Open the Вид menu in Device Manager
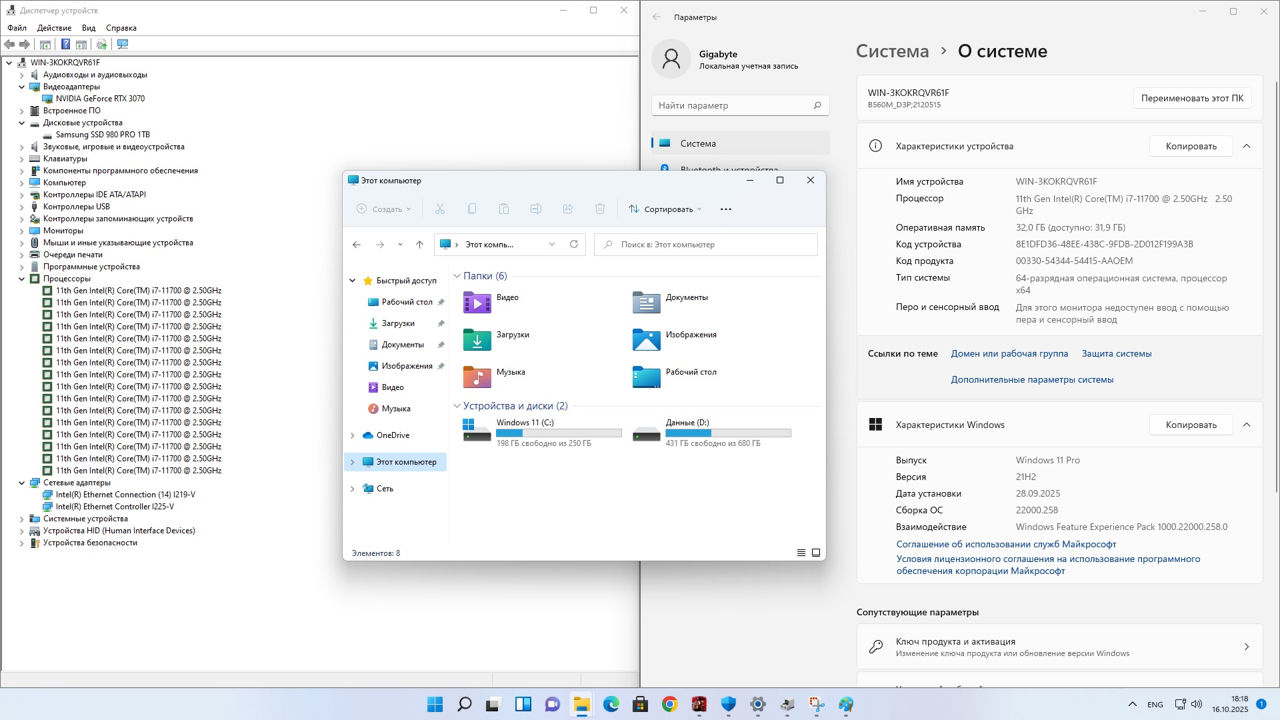This screenshot has width=1280, height=720. coord(89,28)
